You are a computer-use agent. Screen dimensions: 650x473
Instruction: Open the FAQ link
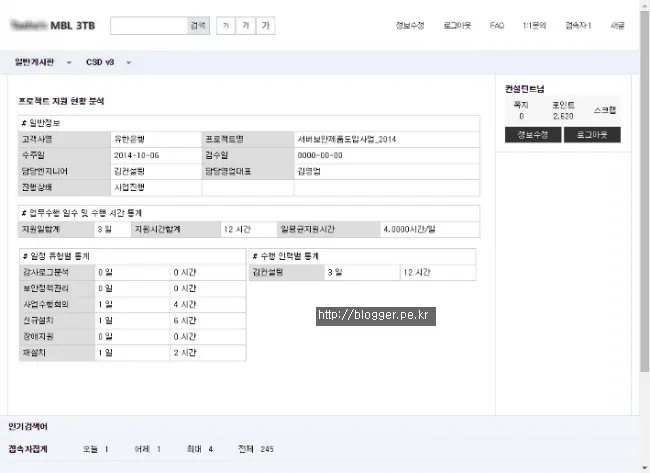coord(497,26)
